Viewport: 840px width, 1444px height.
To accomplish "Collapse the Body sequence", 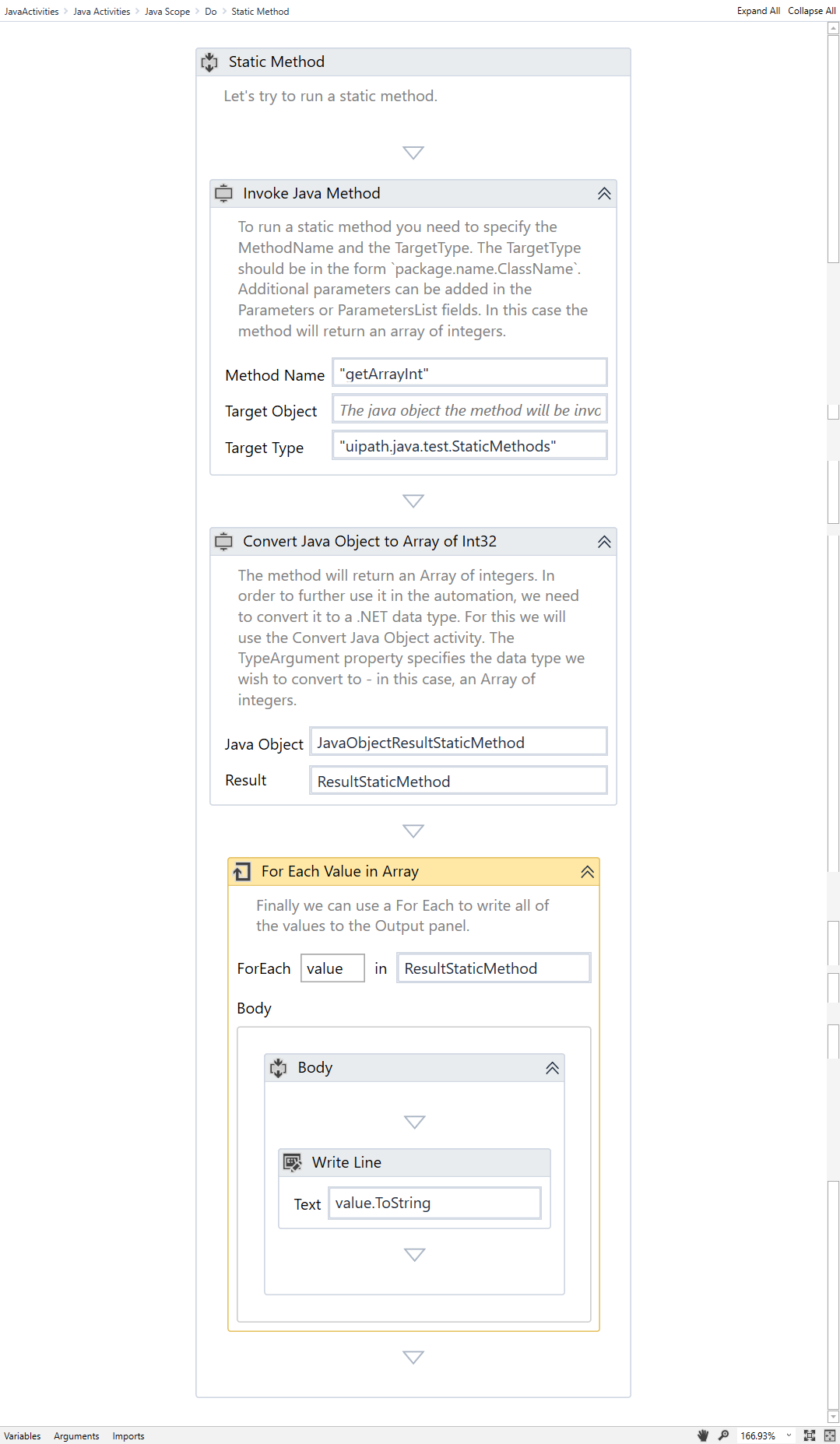I will click(552, 1068).
